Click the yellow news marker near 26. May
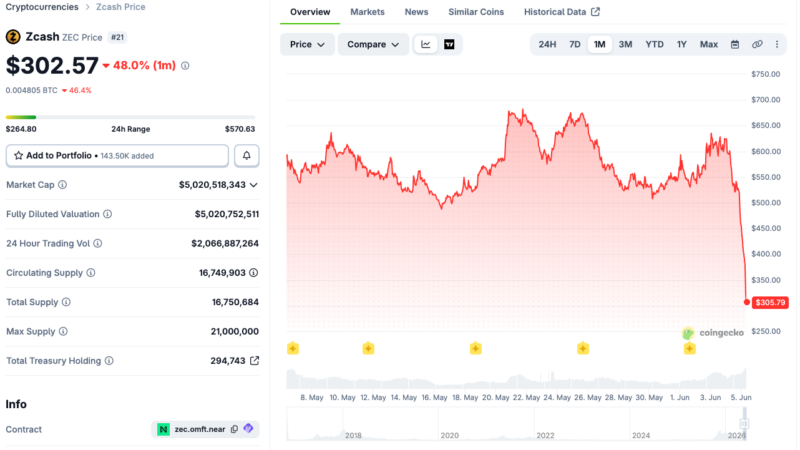The height and width of the screenshot is (450, 800). [583, 348]
